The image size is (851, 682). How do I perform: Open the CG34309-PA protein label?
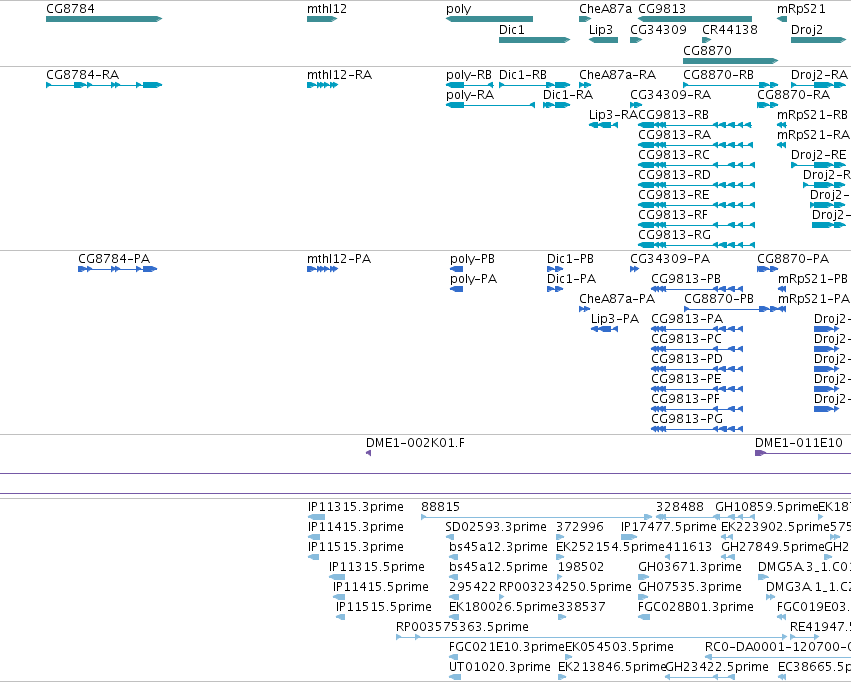pyautogui.click(x=670, y=259)
